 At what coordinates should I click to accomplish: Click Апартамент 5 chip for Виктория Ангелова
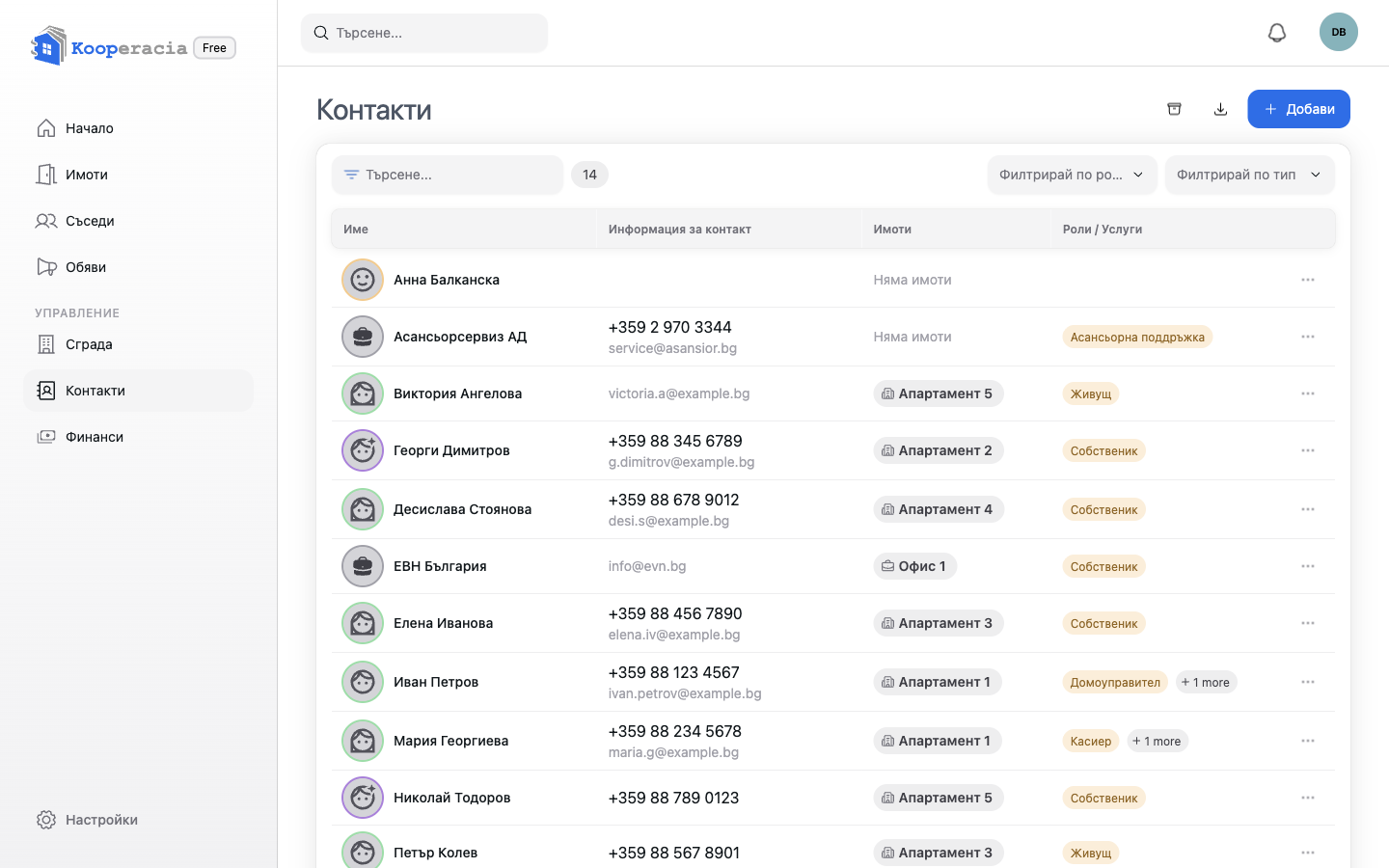[x=938, y=393]
